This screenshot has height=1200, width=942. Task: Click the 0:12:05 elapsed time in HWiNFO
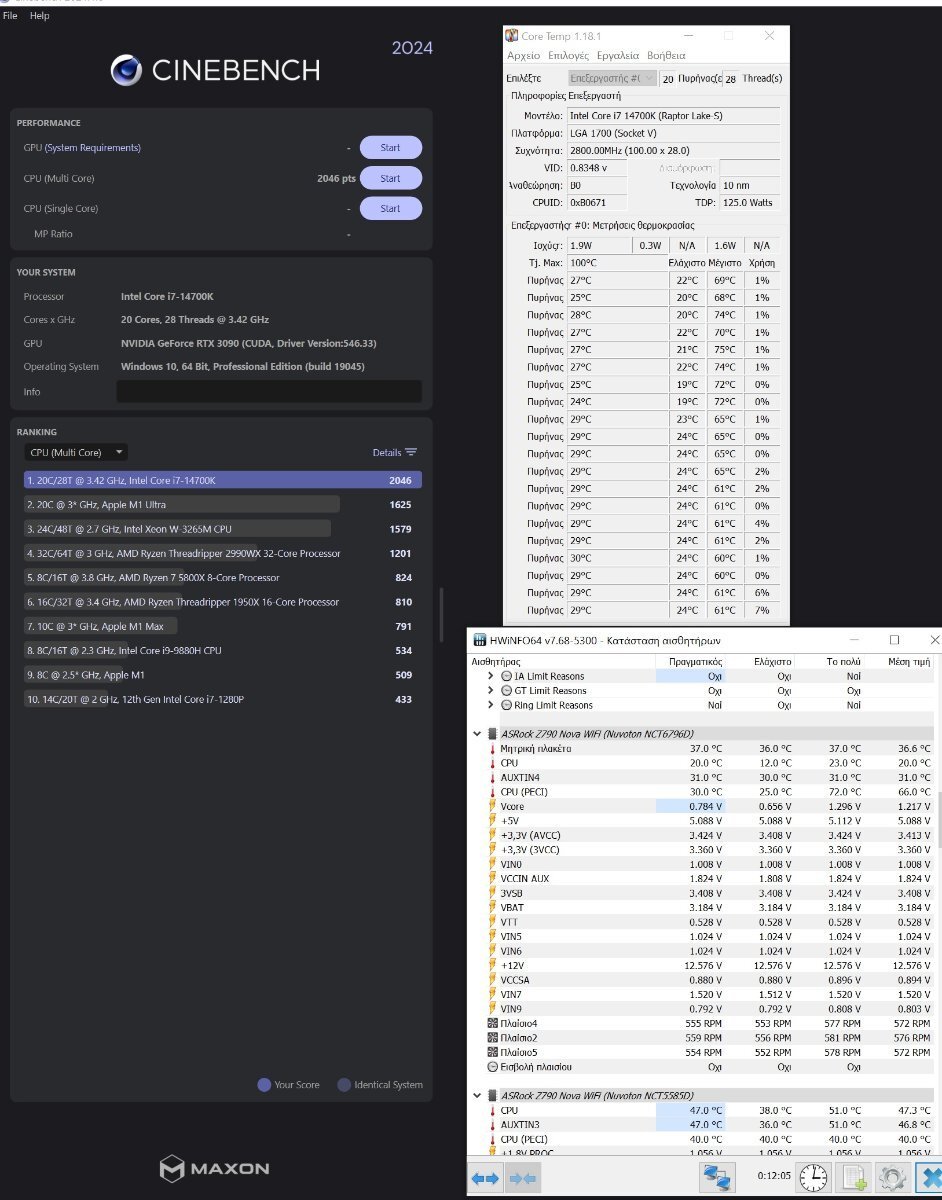point(773,1176)
